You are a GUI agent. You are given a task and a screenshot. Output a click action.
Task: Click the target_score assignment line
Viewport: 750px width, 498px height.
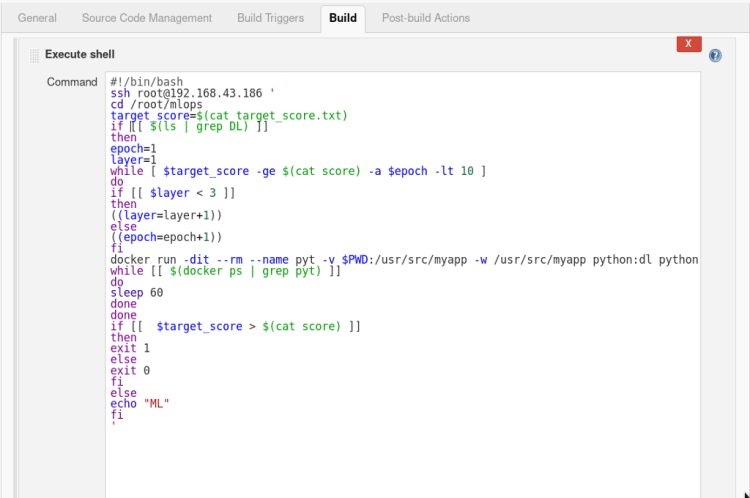[228, 116]
